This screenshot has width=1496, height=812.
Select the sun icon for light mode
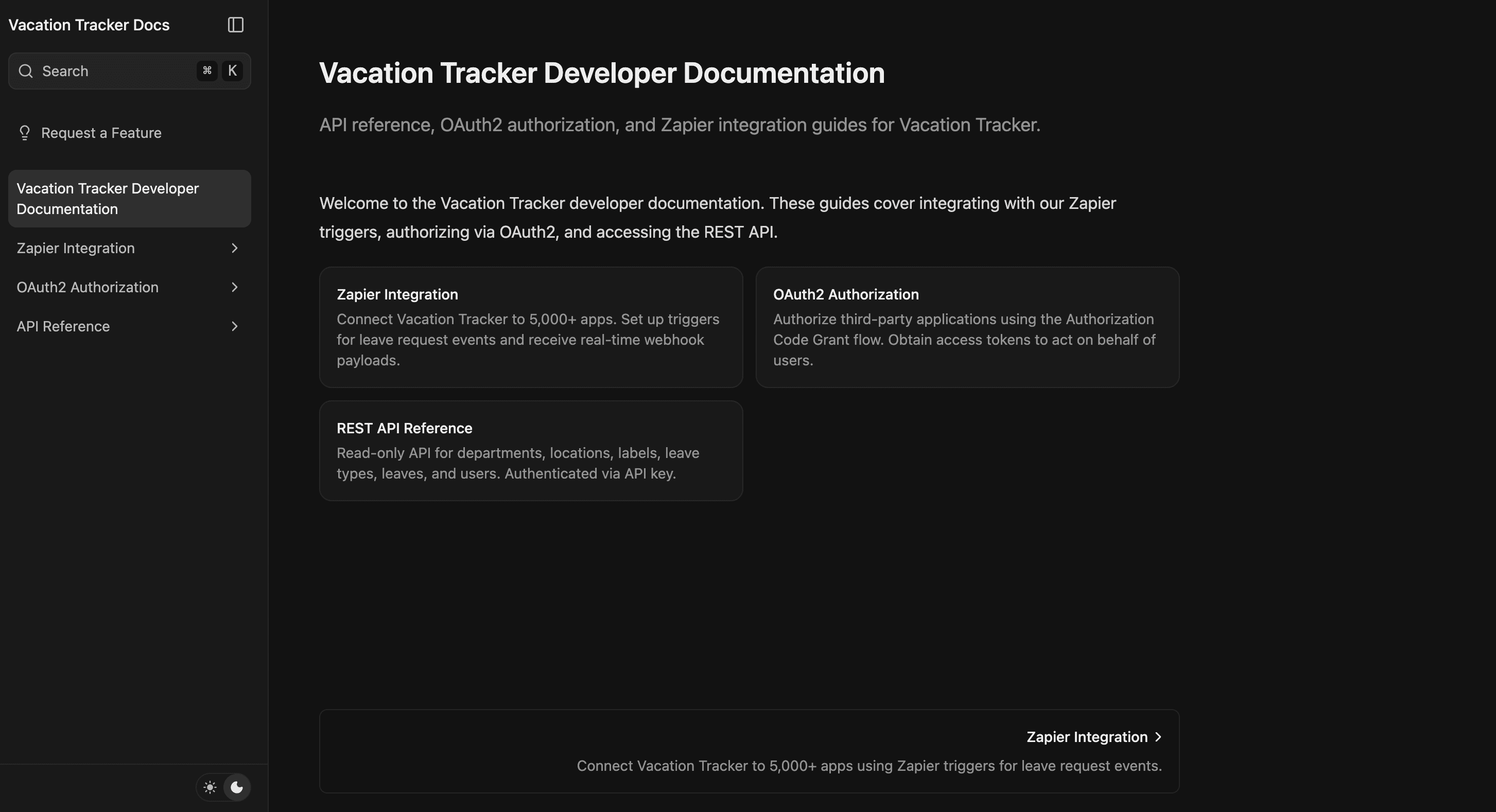[x=210, y=787]
